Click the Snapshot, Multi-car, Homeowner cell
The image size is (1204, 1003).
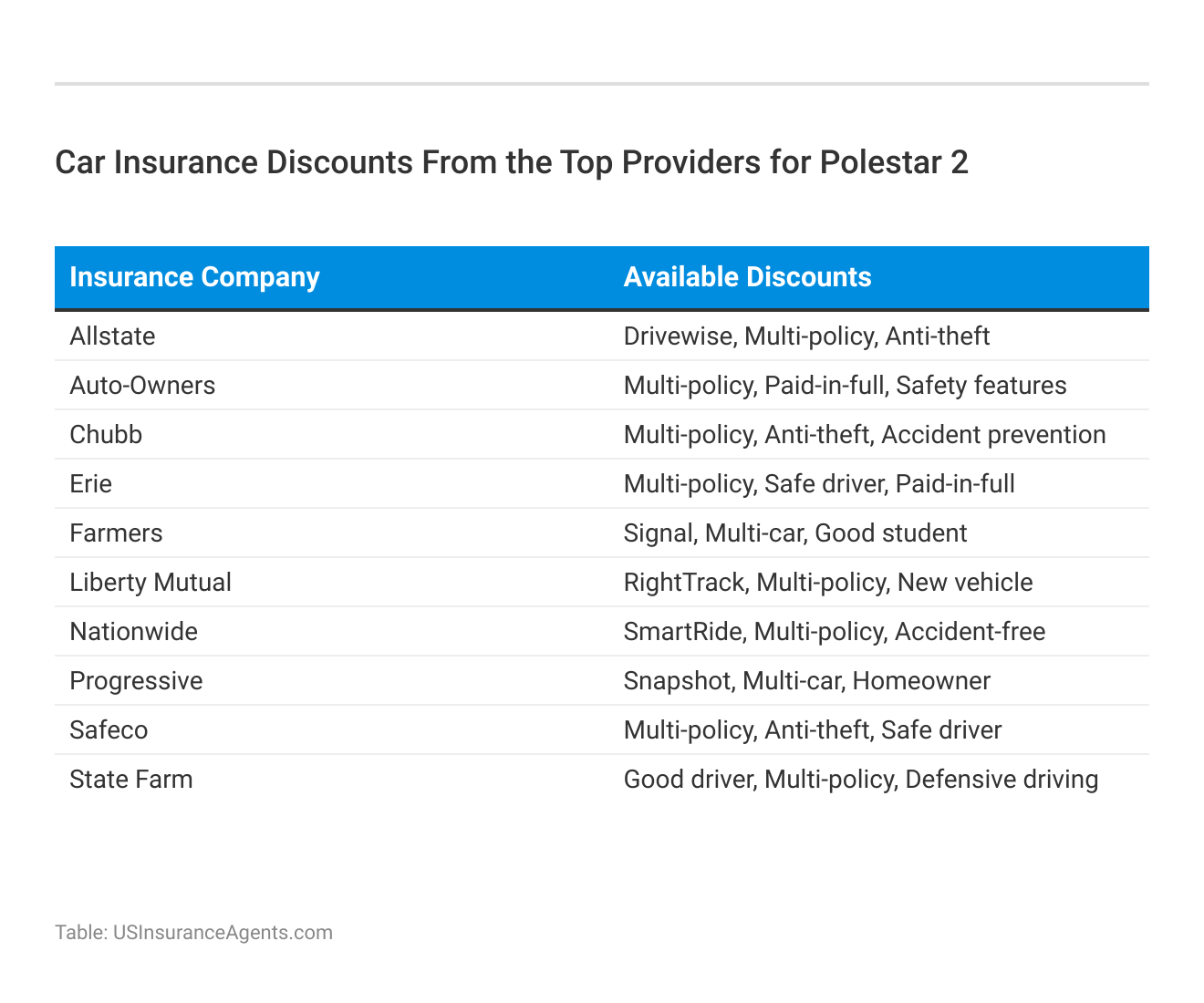pos(806,681)
